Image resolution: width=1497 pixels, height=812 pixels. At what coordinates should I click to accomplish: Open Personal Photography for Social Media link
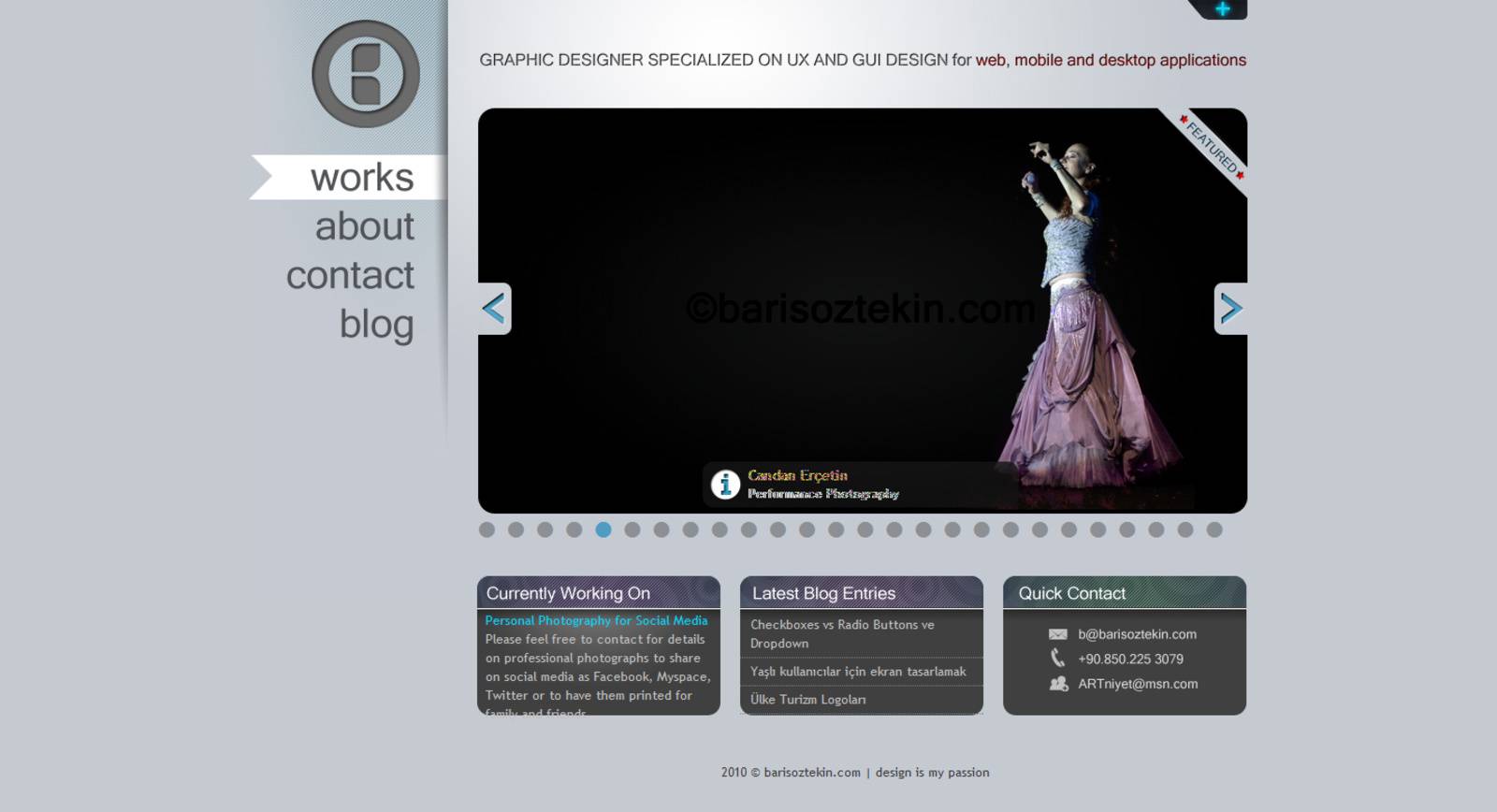tap(596, 620)
